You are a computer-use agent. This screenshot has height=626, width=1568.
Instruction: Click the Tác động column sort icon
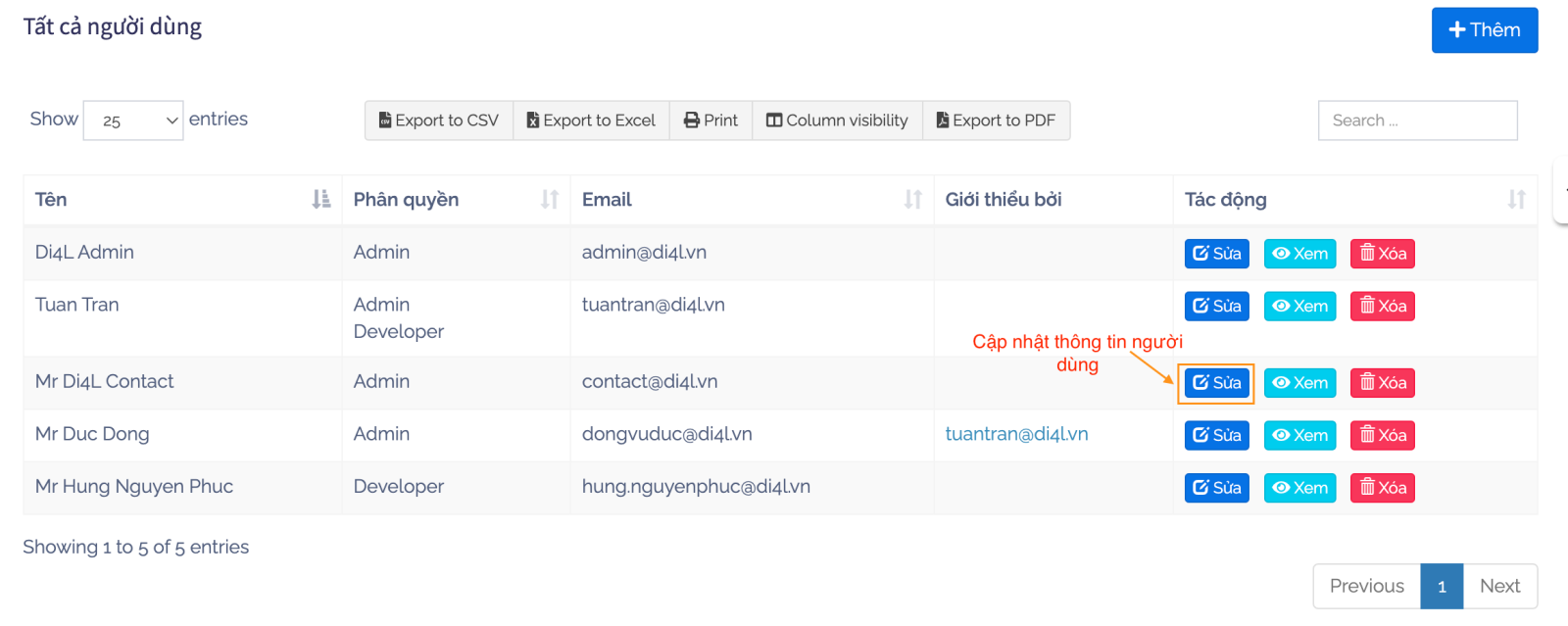click(1516, 200)
